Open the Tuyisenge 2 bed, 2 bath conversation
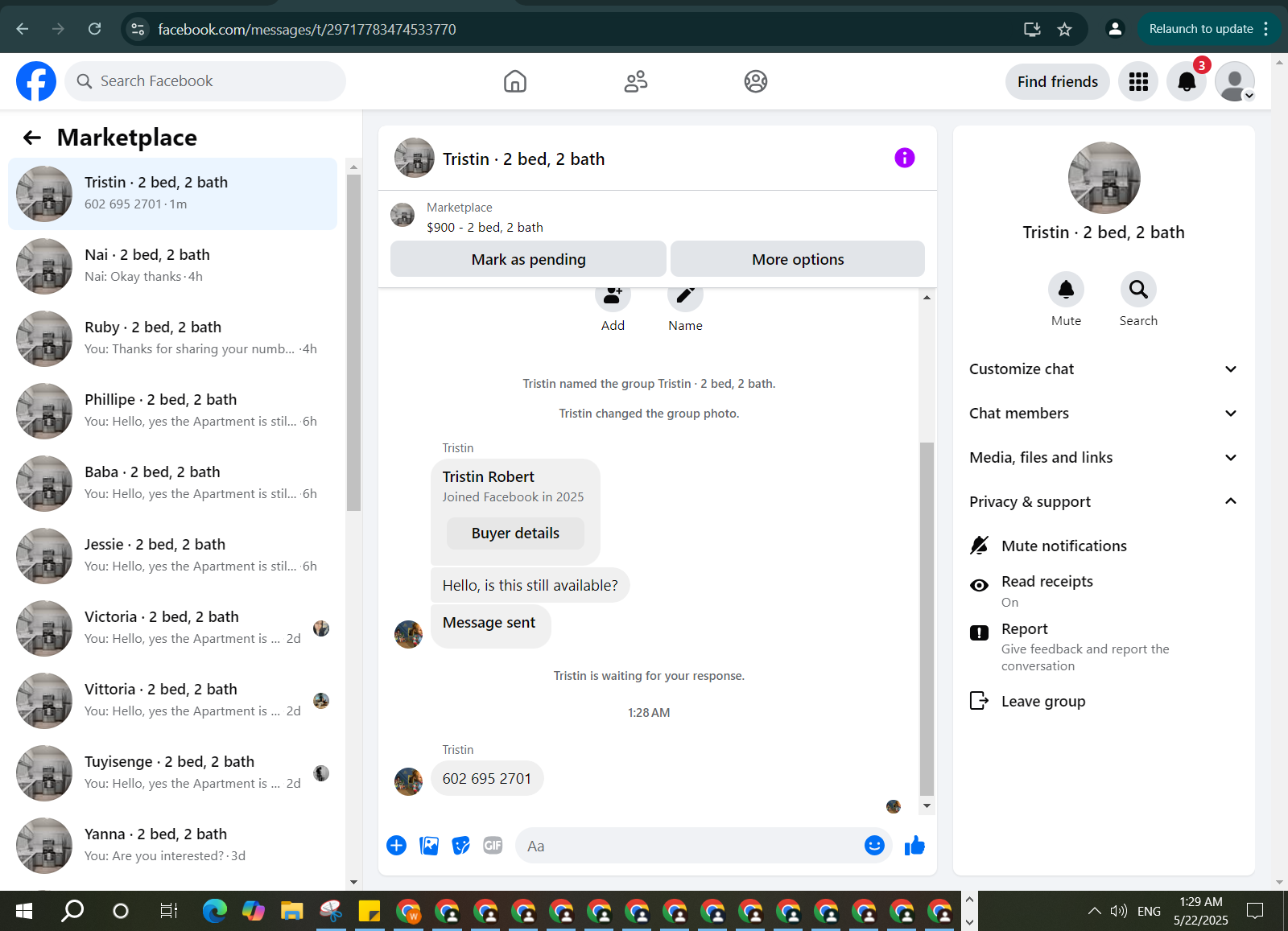The image size is (1288, 931). tap(173, 773)
